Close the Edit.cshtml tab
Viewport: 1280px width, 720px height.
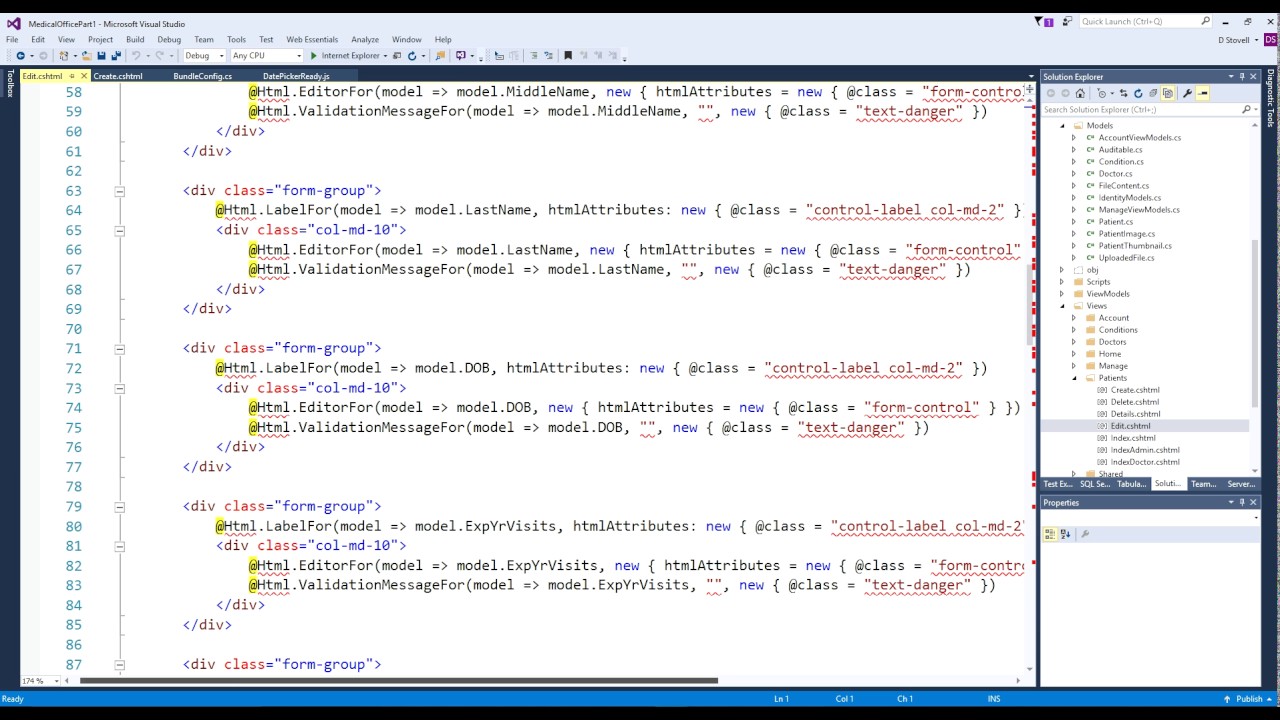click(84, 76)
